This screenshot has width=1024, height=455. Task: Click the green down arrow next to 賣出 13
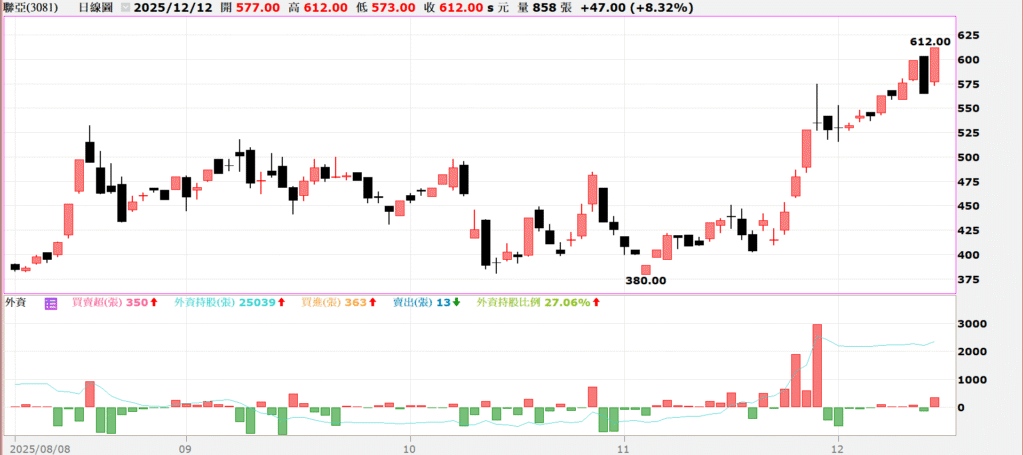(457, 301)
